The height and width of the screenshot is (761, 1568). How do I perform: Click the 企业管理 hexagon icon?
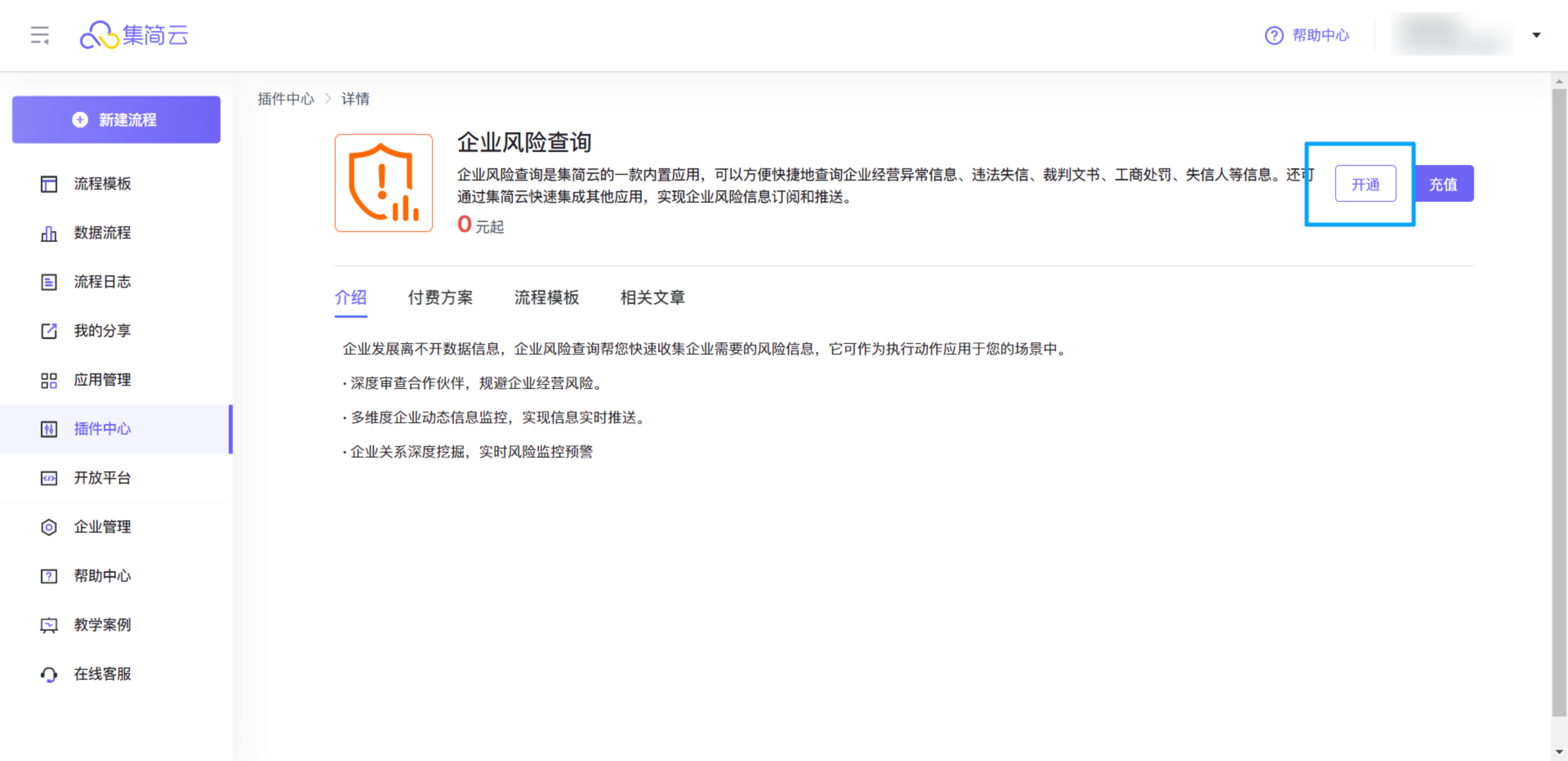(49, 527)
